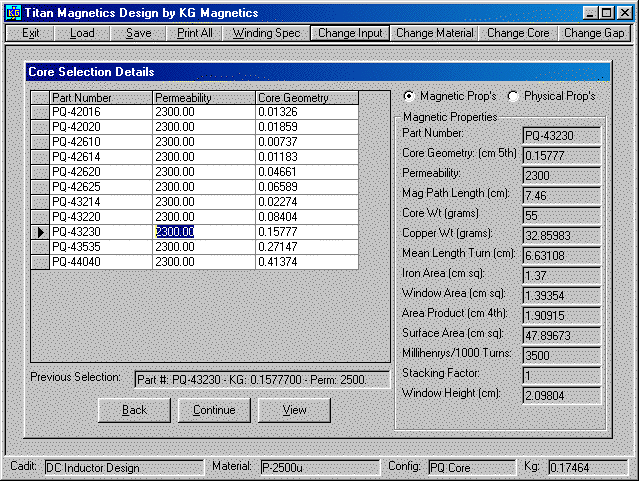Click core geometry value 0.27147
Image resolution: width=639 pixels, height=481 pixels.
307,247
